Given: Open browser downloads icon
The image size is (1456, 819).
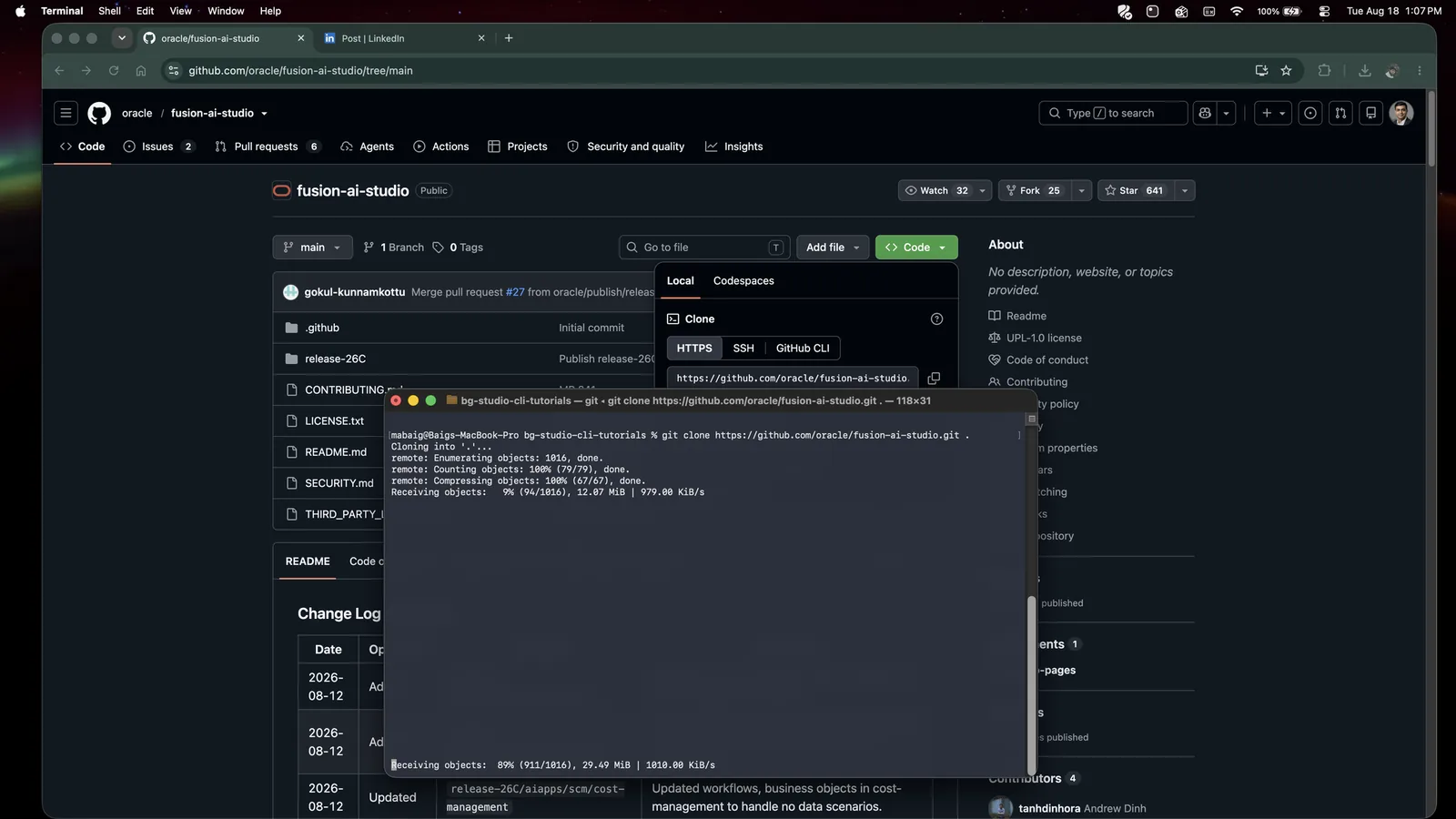Looking at the screenshot, I should (1364, 70).
